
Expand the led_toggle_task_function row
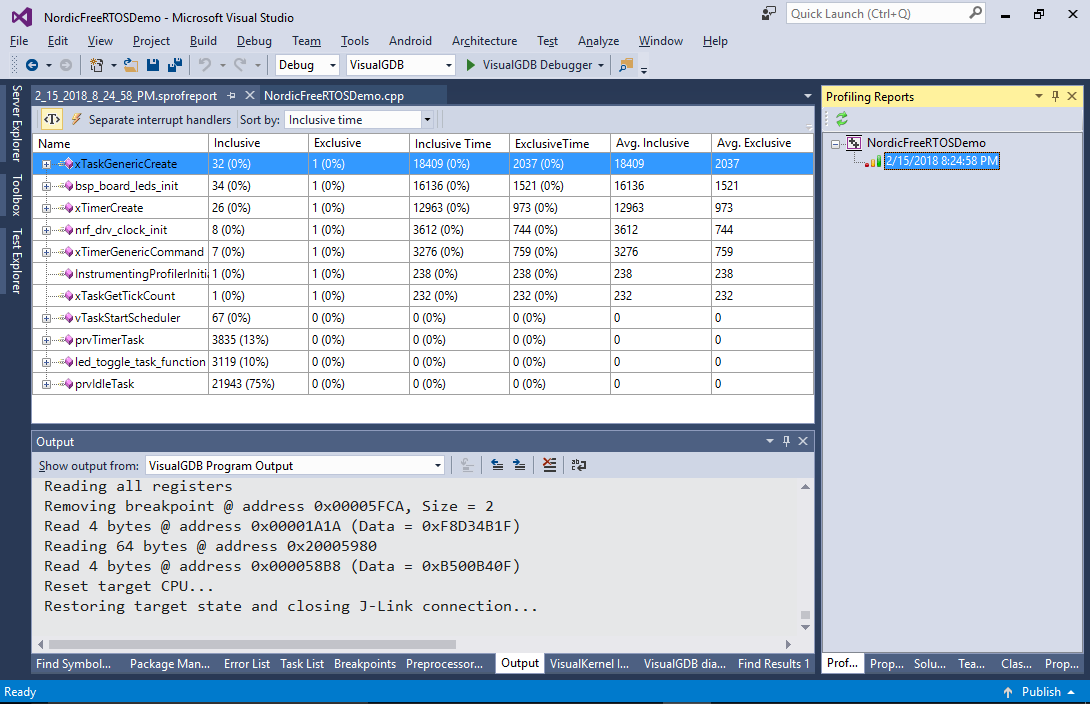[x=47, y=362]
